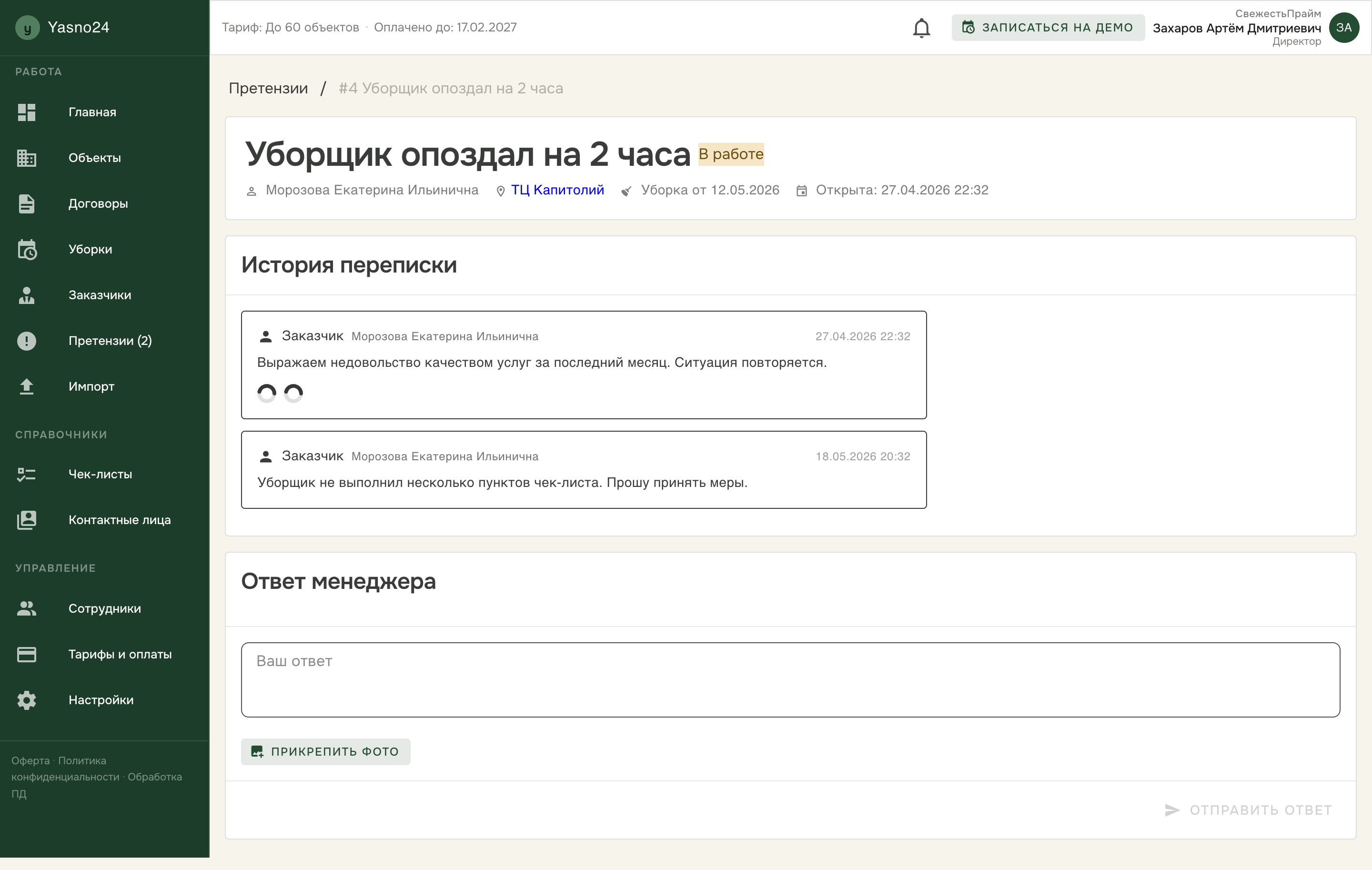The height and width of the screenshot is (870, 1372).
Task: Focus the Ваш ответ text field
Action: [x=790, y=680]
